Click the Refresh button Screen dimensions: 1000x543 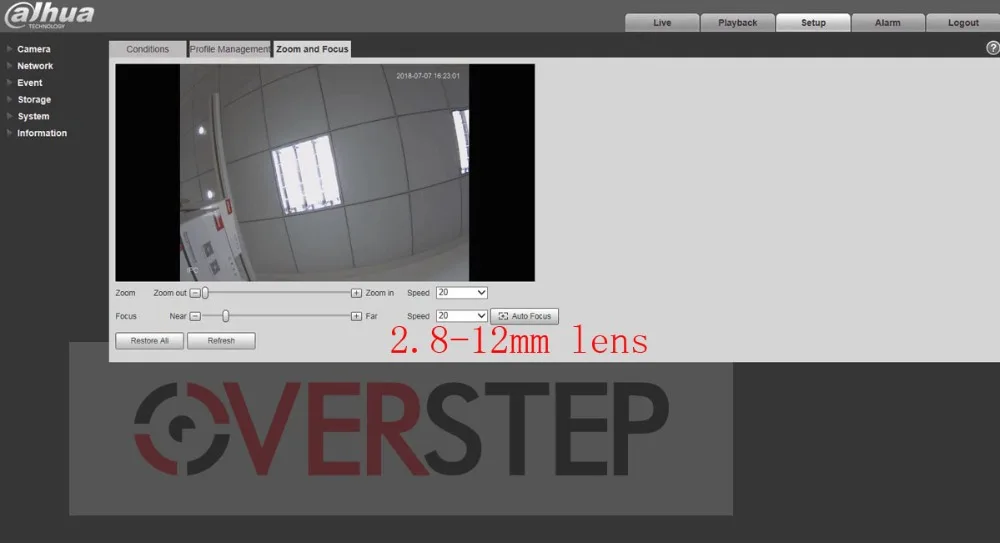point(221,341)
